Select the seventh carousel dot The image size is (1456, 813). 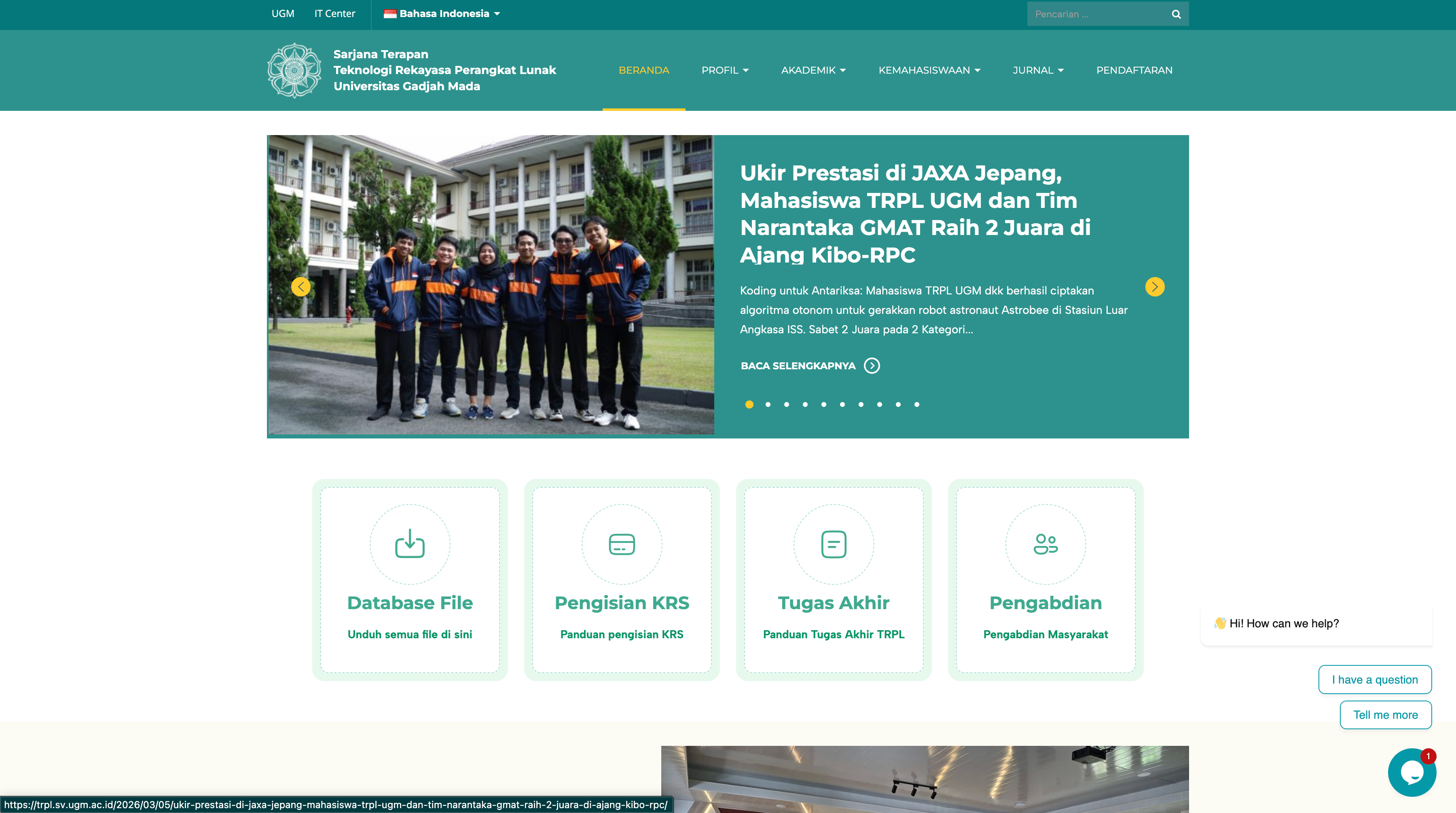tap(861, 404)
